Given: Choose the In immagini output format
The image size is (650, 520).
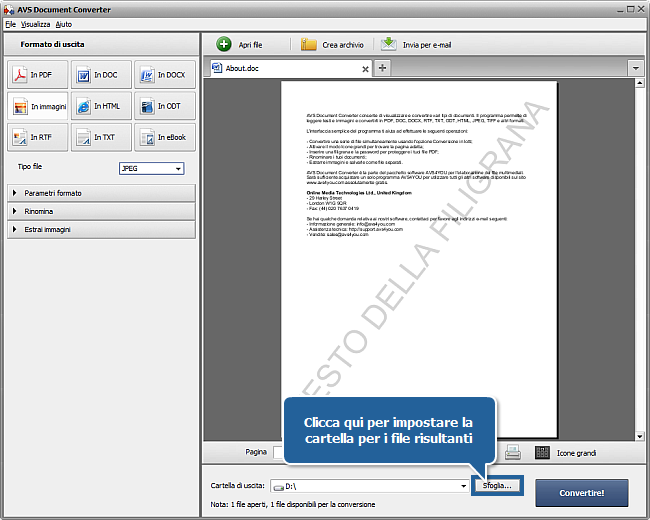Looking at the screenshot, I should click(37, 106).
